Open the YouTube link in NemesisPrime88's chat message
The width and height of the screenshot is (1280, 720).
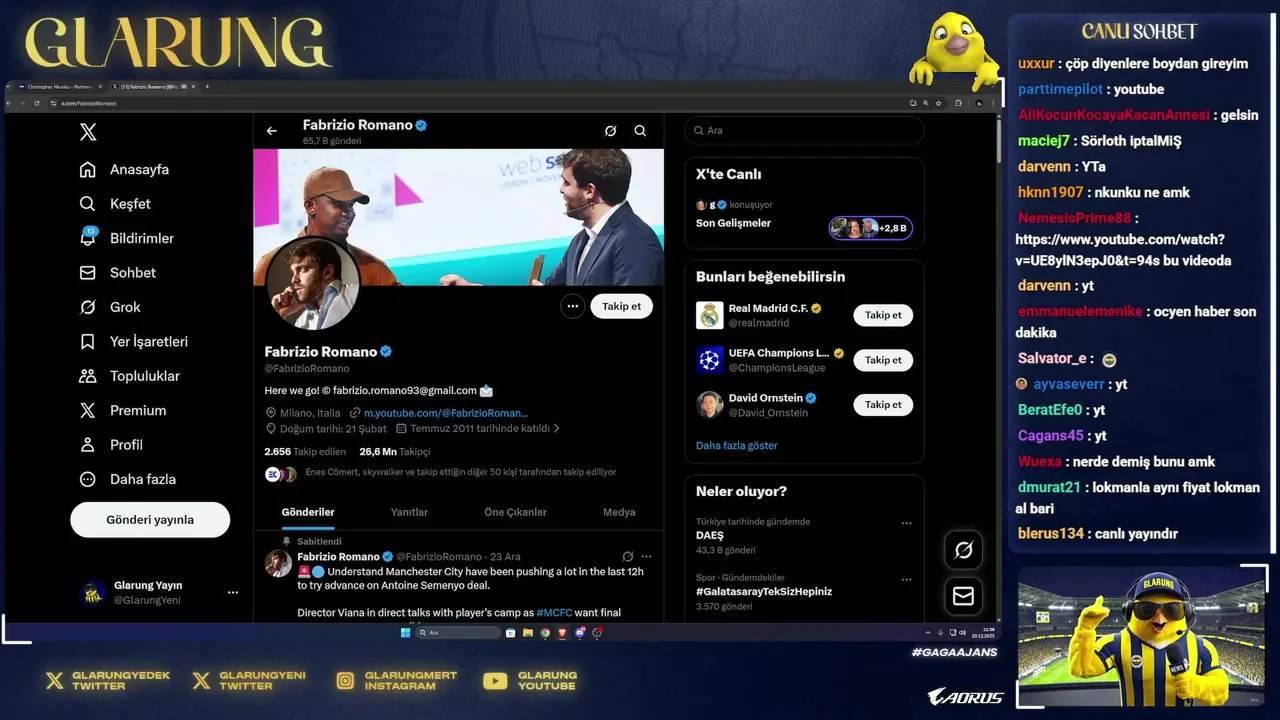(x=1123, y=250)
